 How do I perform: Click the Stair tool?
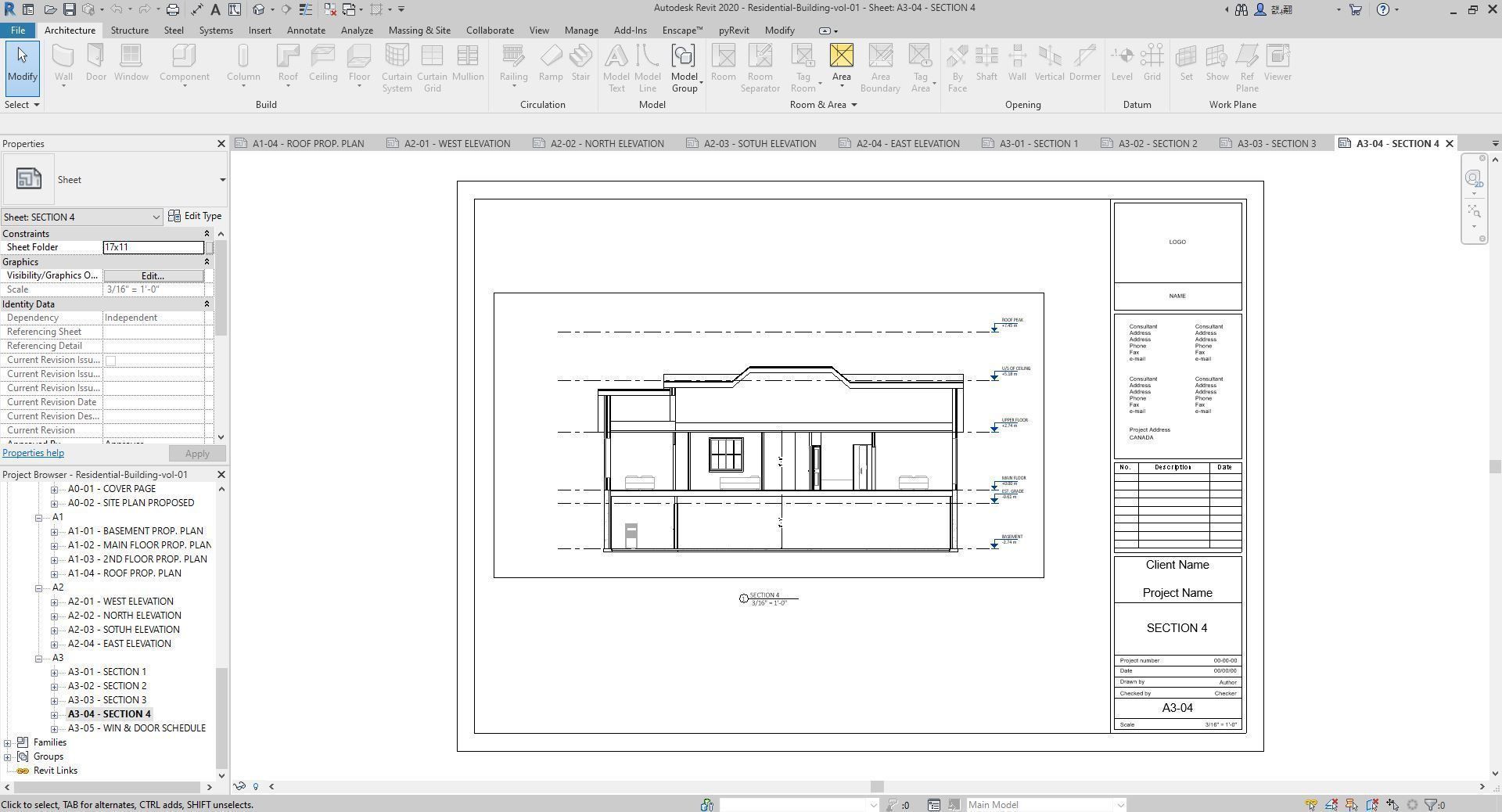pos(580,63)
